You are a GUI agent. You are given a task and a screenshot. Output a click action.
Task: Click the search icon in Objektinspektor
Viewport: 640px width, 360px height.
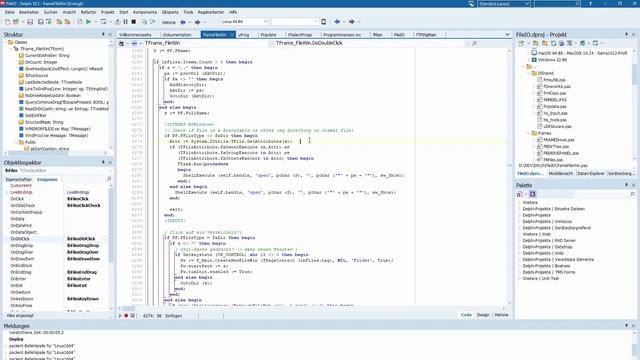click(109, 179)
